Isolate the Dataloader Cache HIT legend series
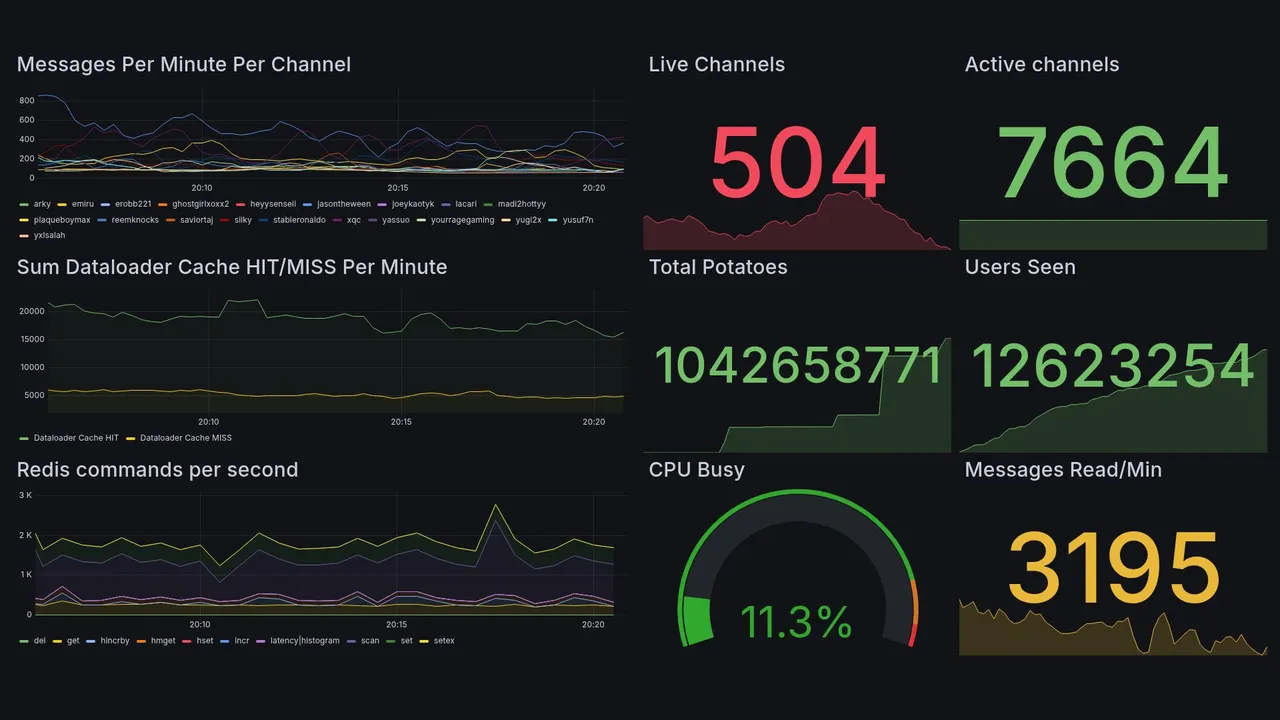The image size is (1280, 720). point(69,438)
